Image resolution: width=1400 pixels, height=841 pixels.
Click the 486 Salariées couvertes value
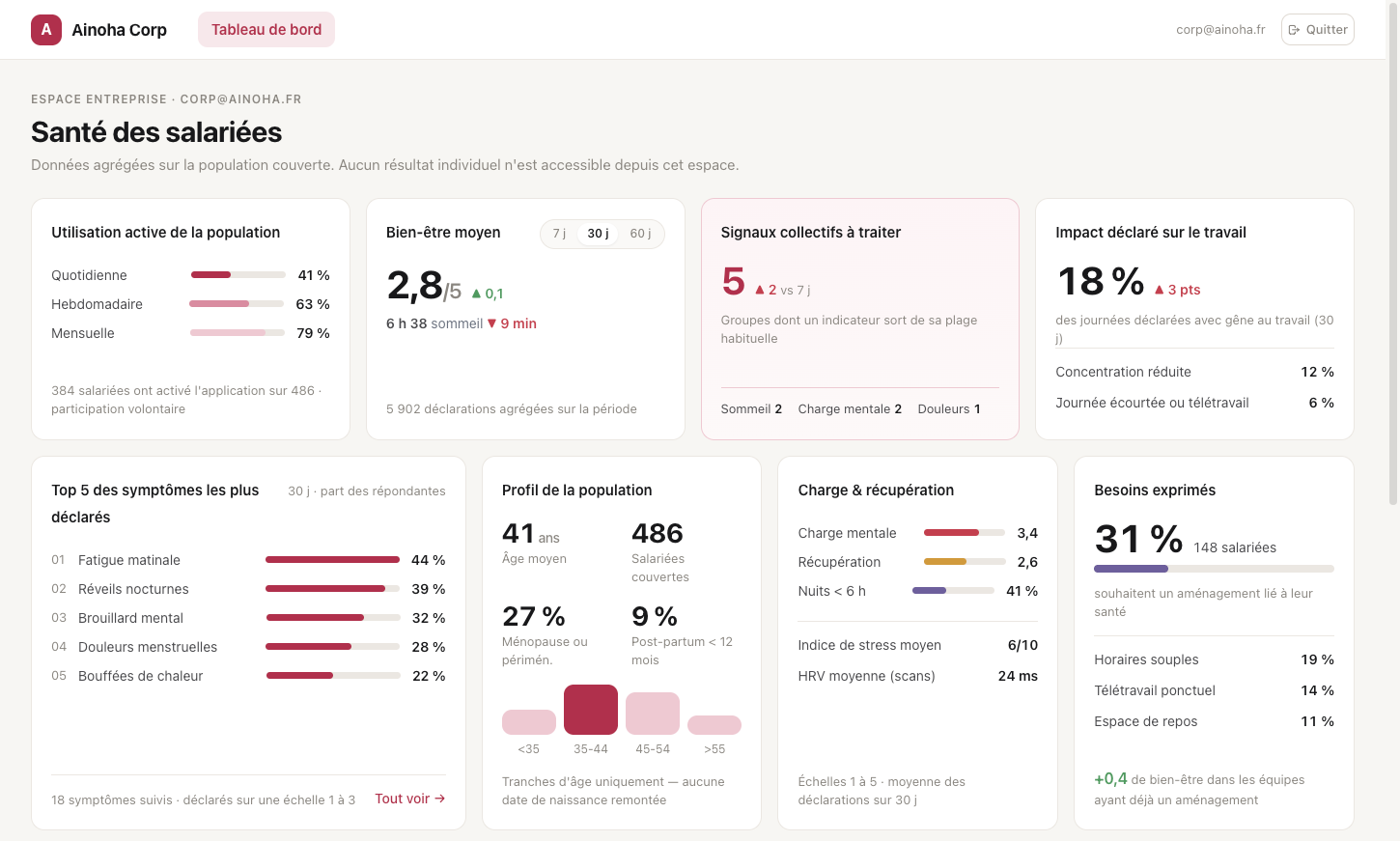pyautogui.click(x=658, y=534)
